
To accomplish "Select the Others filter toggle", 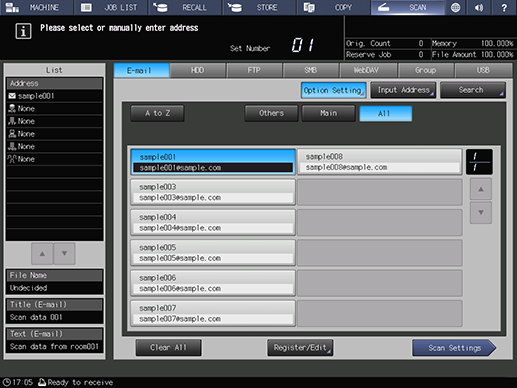I will click(271, 113).
